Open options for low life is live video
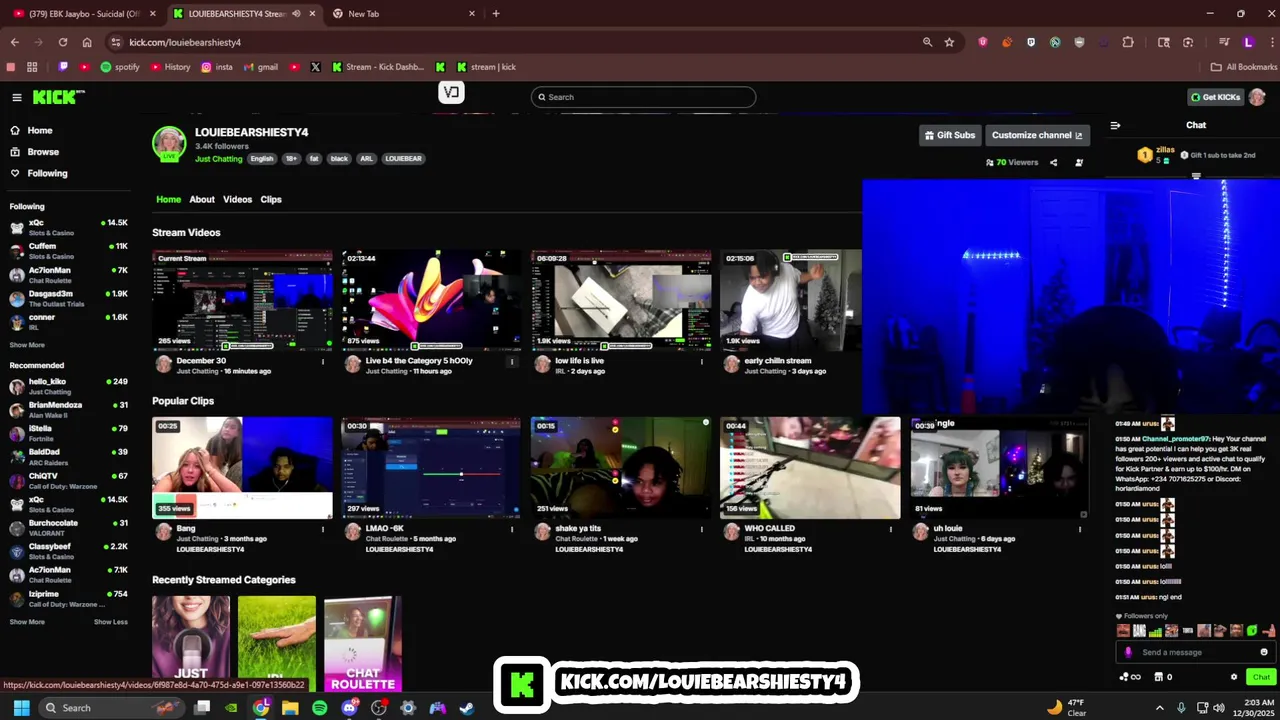This screenshot has height=720, width=1280. pyautogui.click(x=701, y=361)
